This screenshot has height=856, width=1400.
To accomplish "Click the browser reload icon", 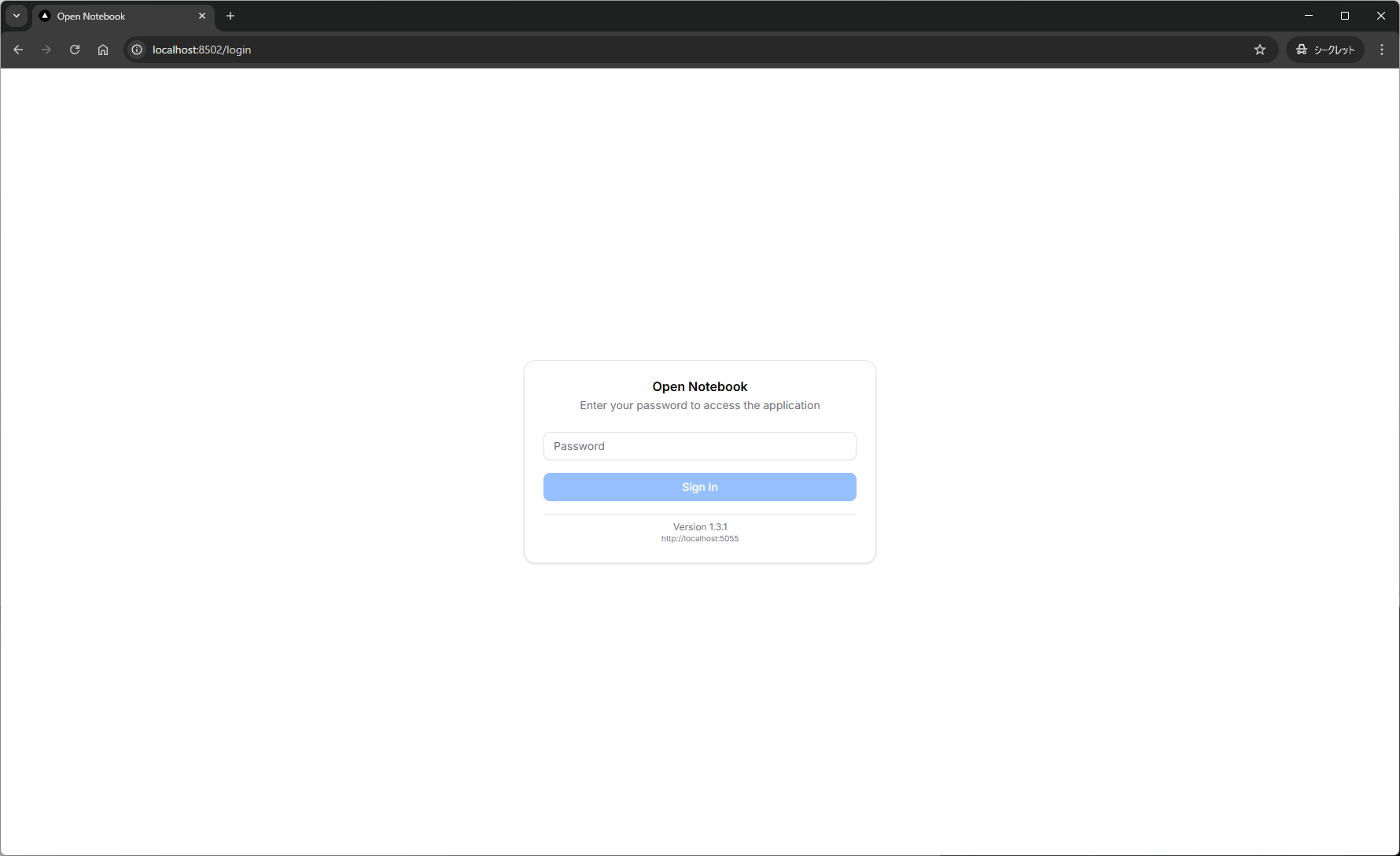I will click(x=74, y=49).
